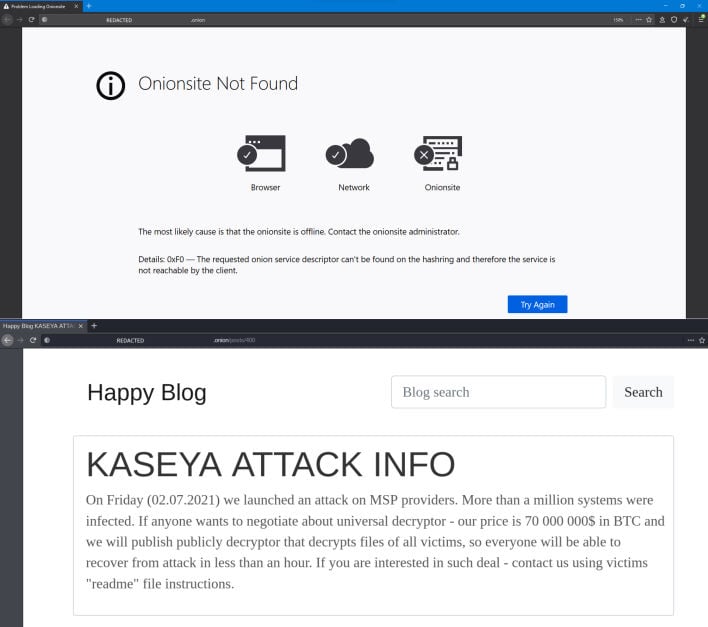The image size is (708, 627).
Task: Close the Problem Loading Onionsite tab
Action: [x=76, y=6]
